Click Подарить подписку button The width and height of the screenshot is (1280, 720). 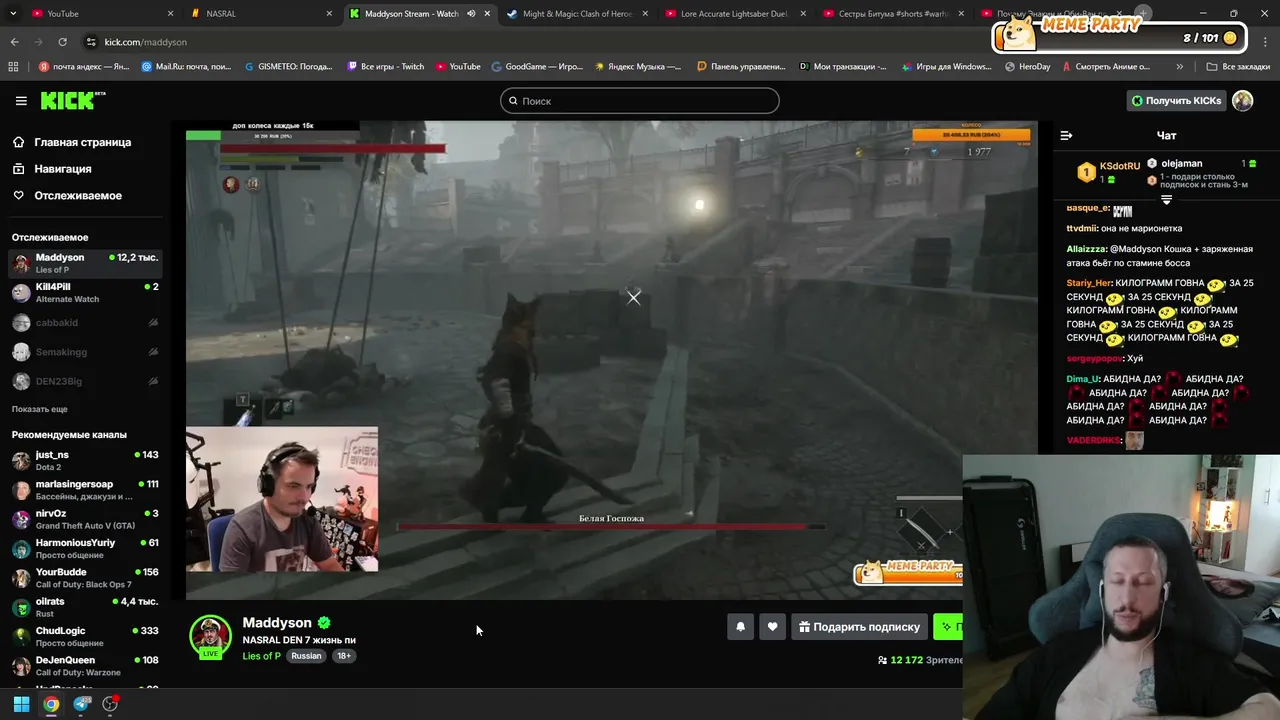coord(859,627)
